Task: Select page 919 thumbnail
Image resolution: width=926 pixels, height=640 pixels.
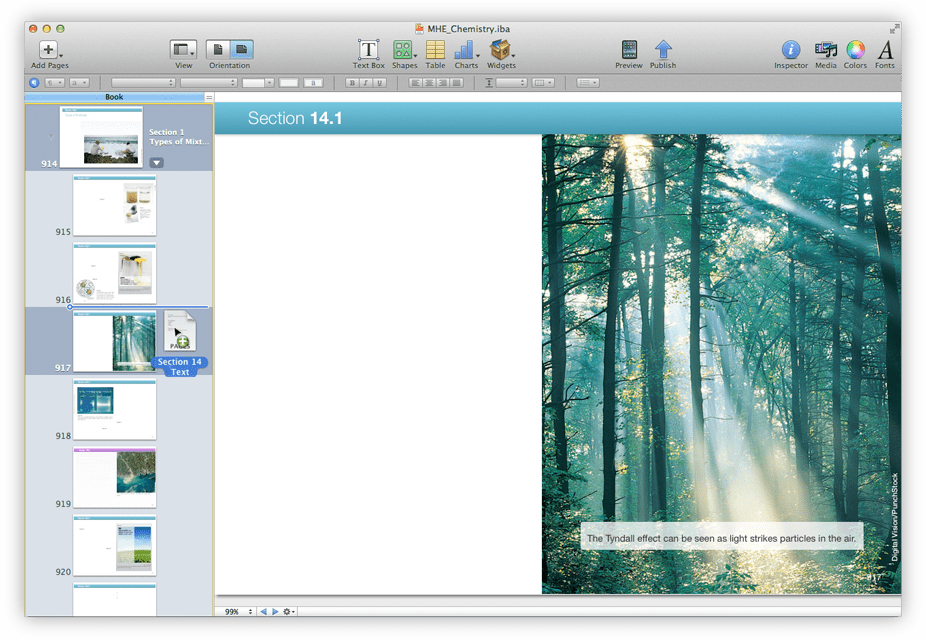Action: pyautogui.click(x=115, y=478)
